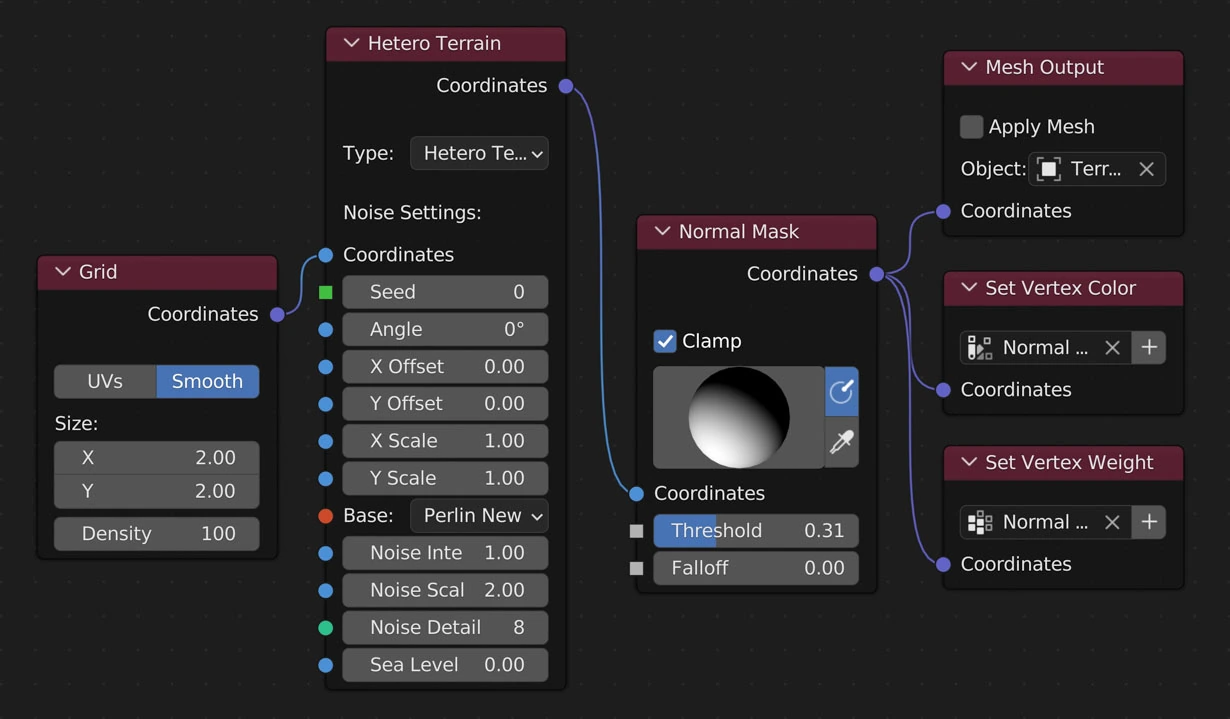Collapse the Normal Mask node

click(x=662, y=231)
